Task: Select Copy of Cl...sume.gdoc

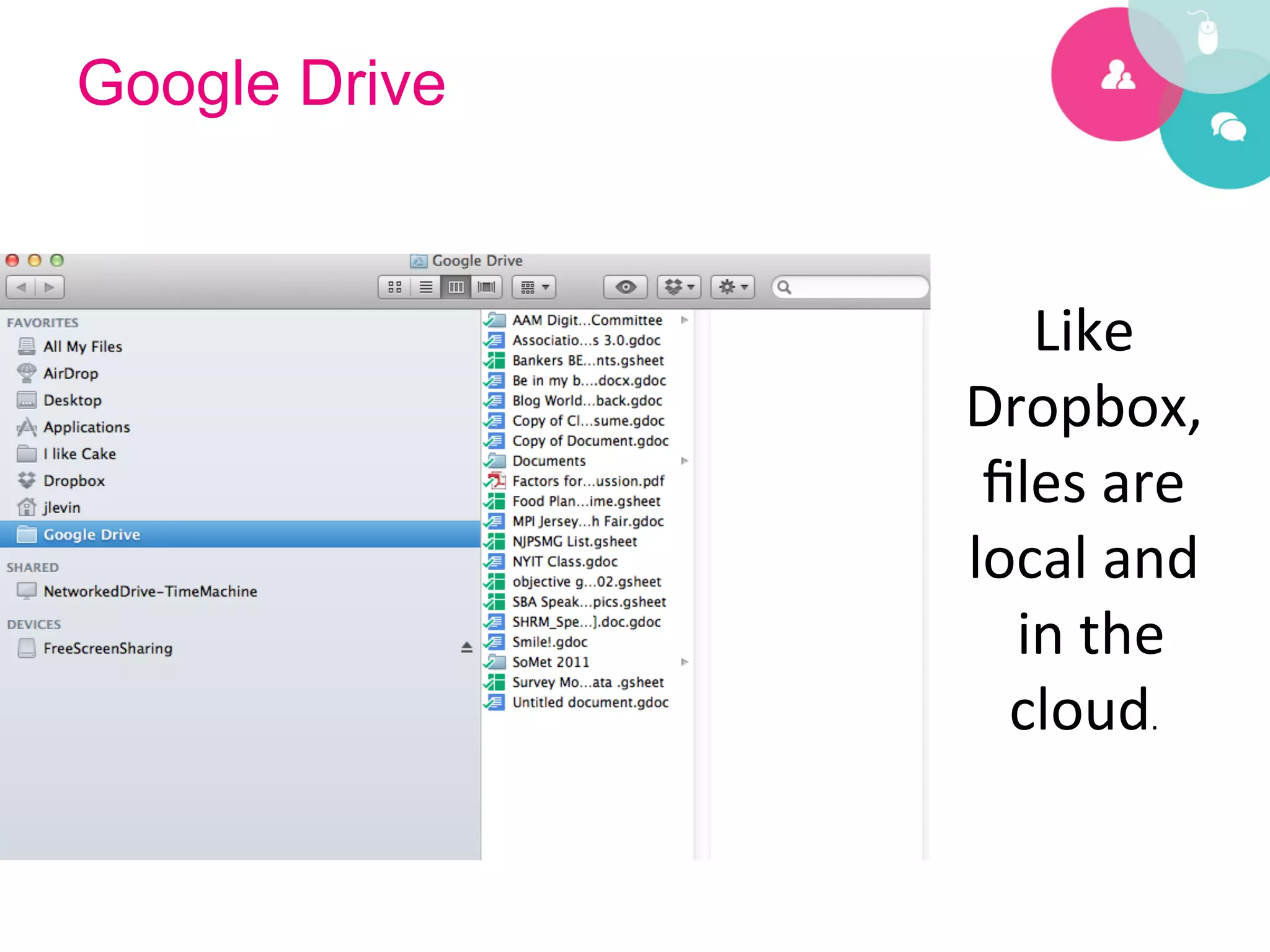Action: pyautogui.click(x=587, y=421)
